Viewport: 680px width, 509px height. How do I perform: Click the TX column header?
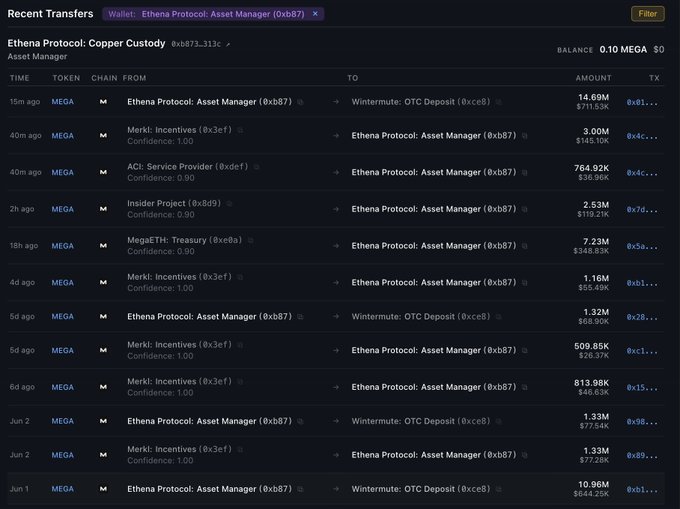pyautogui.click(x=654, y=78)
